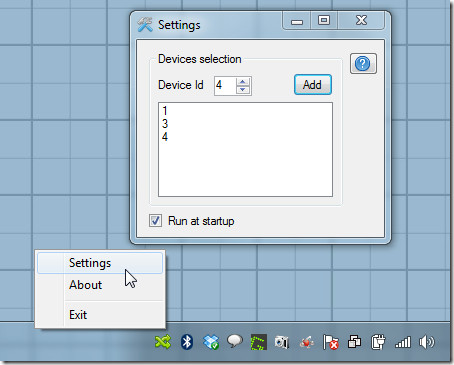Open the Action Center flag icon
This screenshot has width=454, height=365.
(x=331, y=342)
